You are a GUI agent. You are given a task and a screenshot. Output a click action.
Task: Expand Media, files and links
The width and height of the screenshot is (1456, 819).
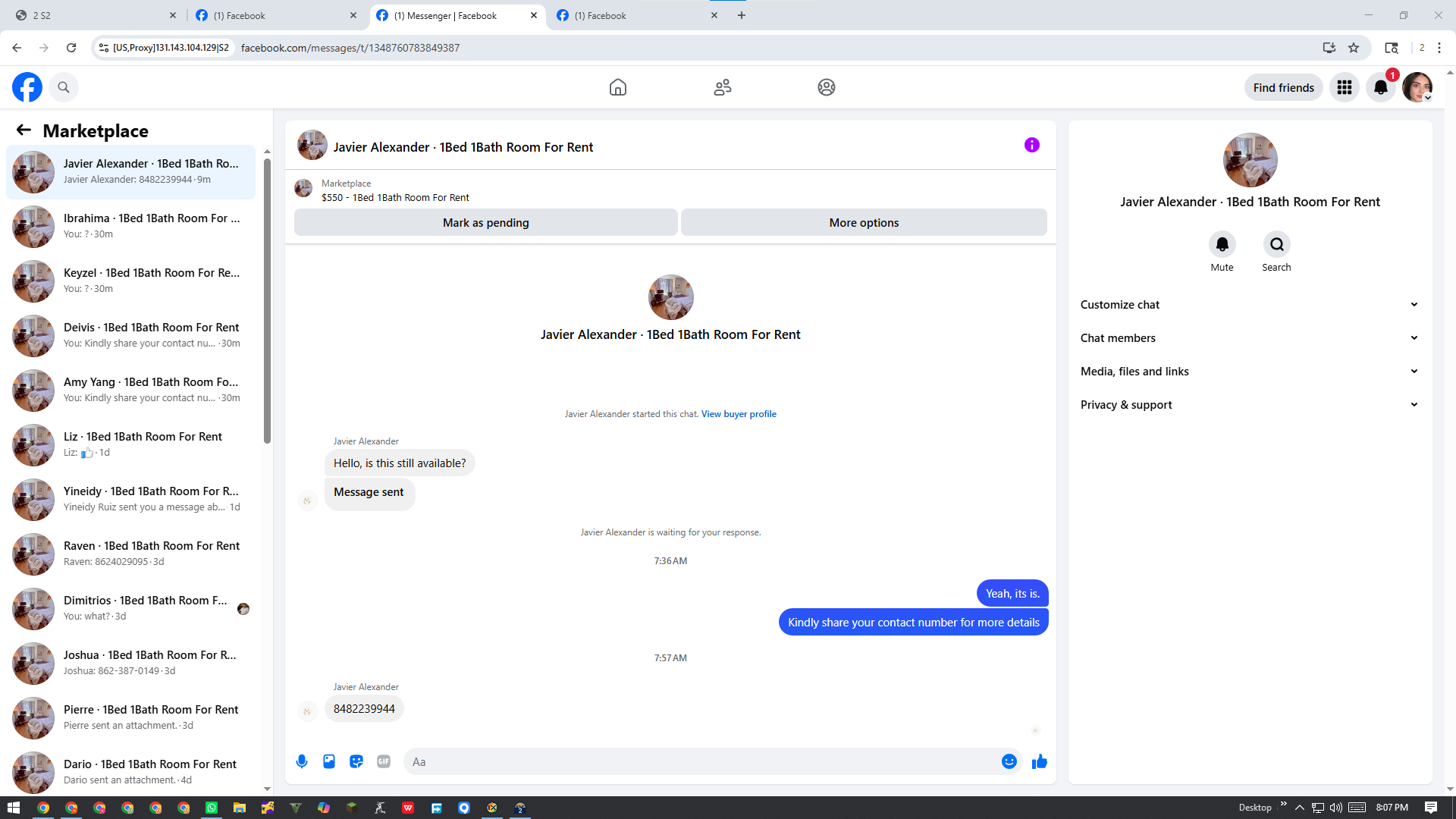[1250, 372]
